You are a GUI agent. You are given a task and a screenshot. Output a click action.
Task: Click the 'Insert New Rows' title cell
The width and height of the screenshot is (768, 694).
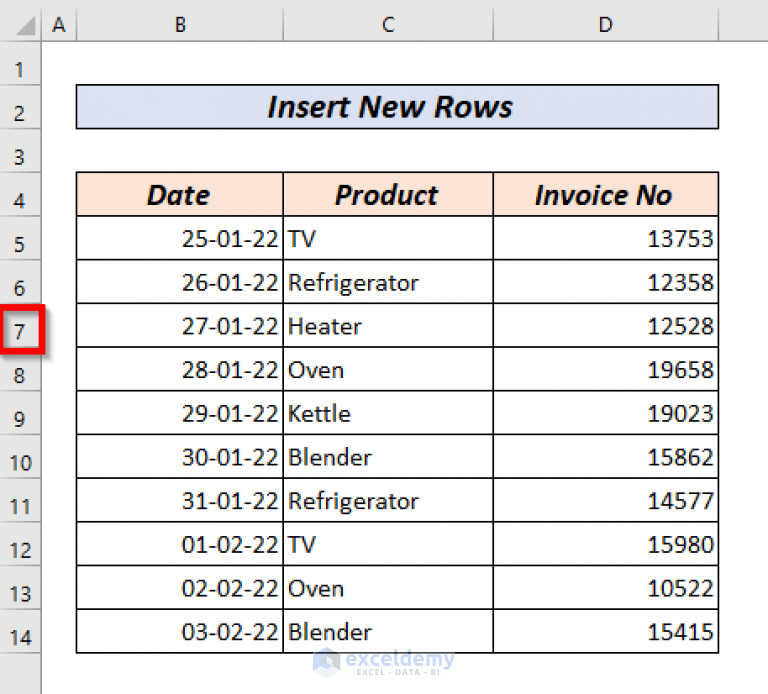(x=397, y=107)
